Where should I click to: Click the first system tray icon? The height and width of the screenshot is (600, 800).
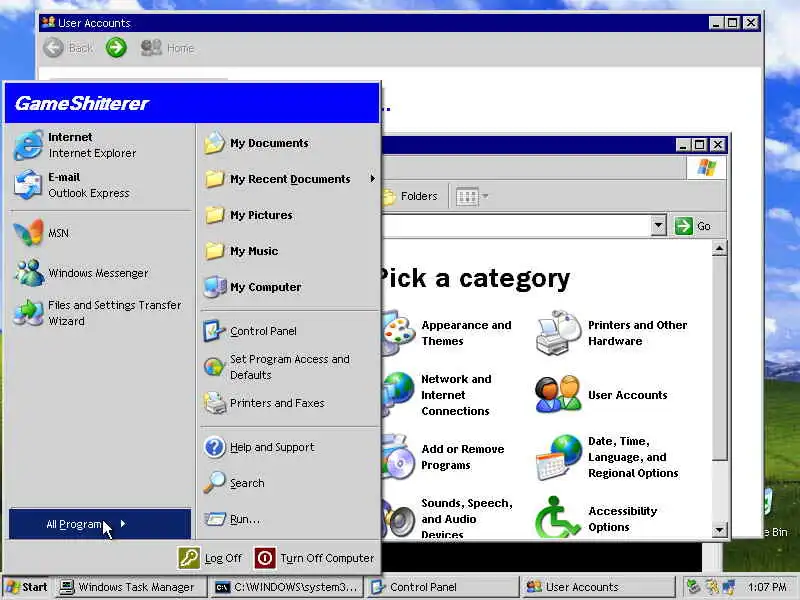click(x=693, y=587)
